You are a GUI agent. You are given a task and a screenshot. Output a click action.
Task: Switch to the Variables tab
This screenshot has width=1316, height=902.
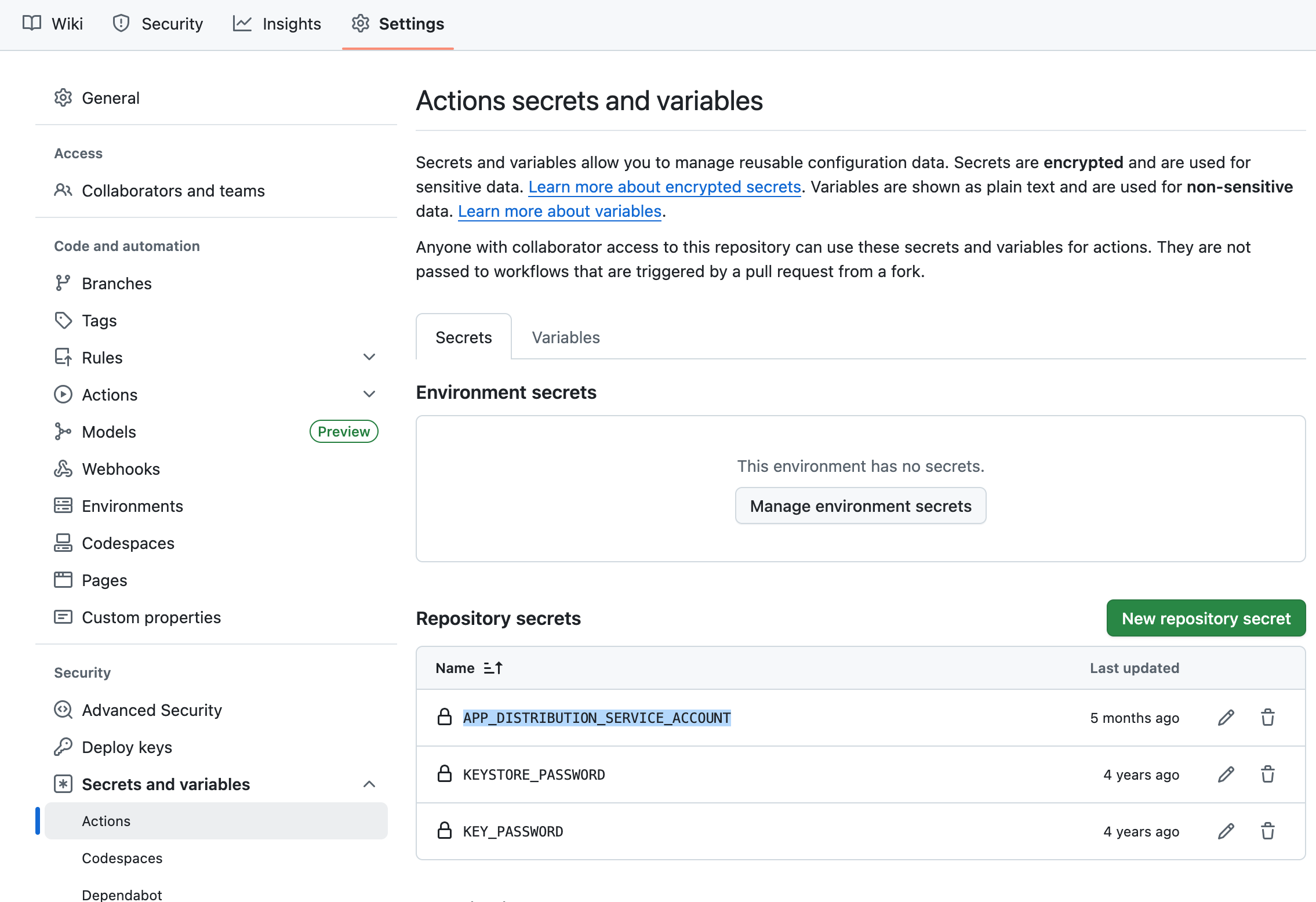[565, 337]
